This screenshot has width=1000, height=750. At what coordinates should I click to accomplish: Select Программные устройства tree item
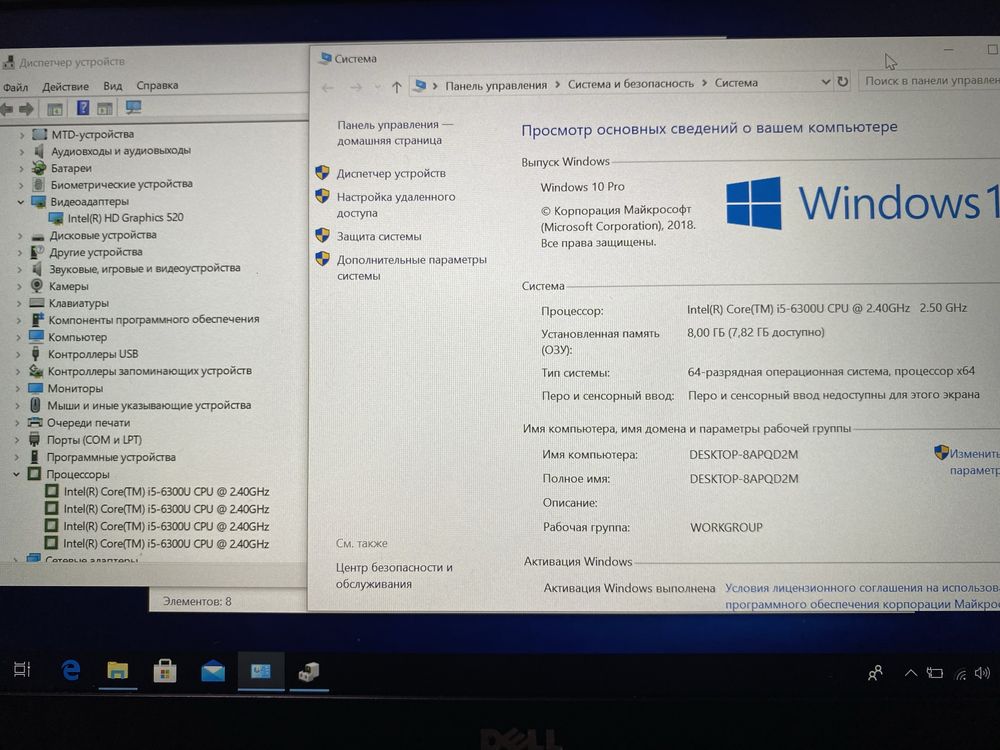pos(111,457)
